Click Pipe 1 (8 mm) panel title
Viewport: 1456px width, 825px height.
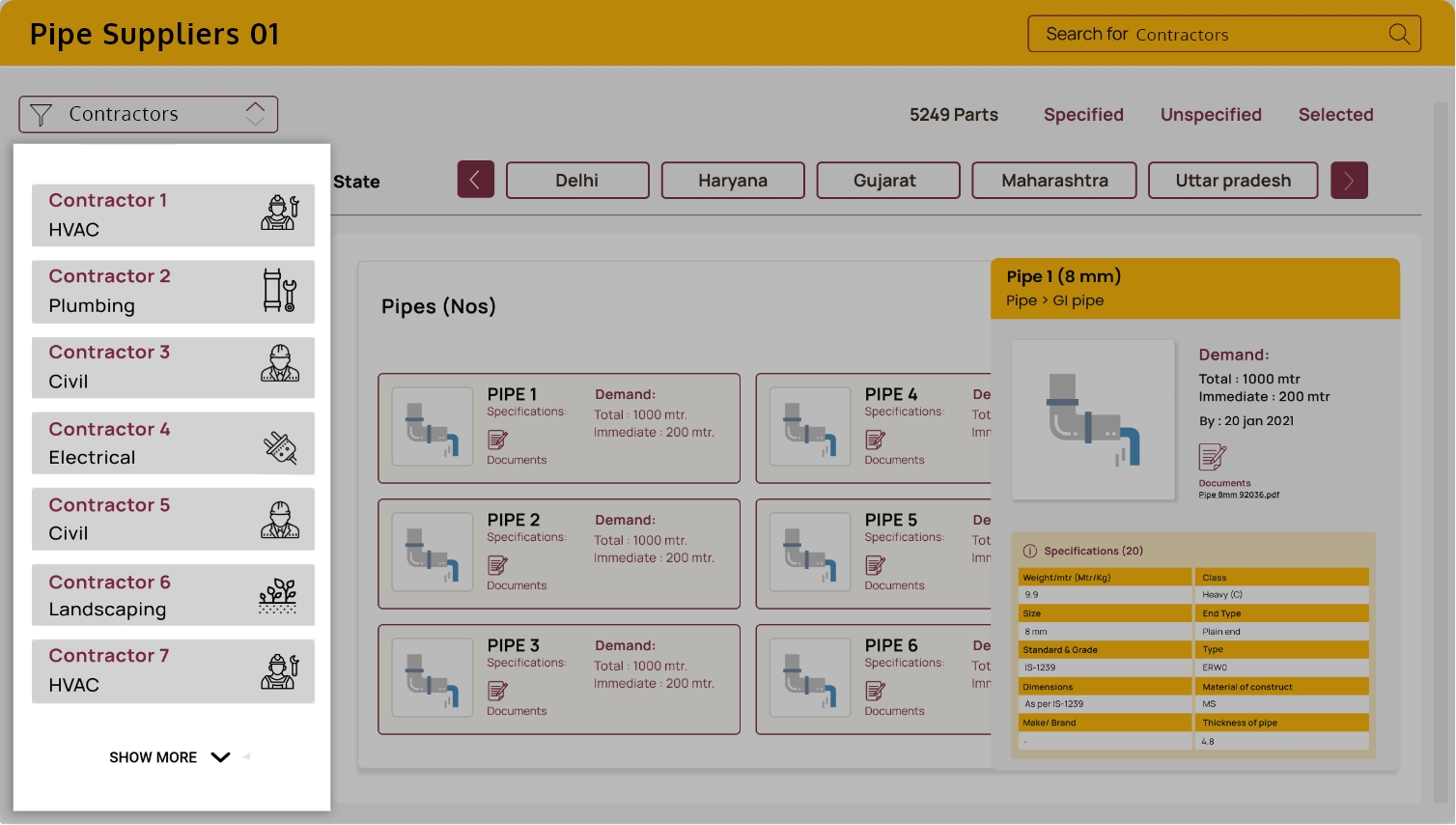point(1063,276)
